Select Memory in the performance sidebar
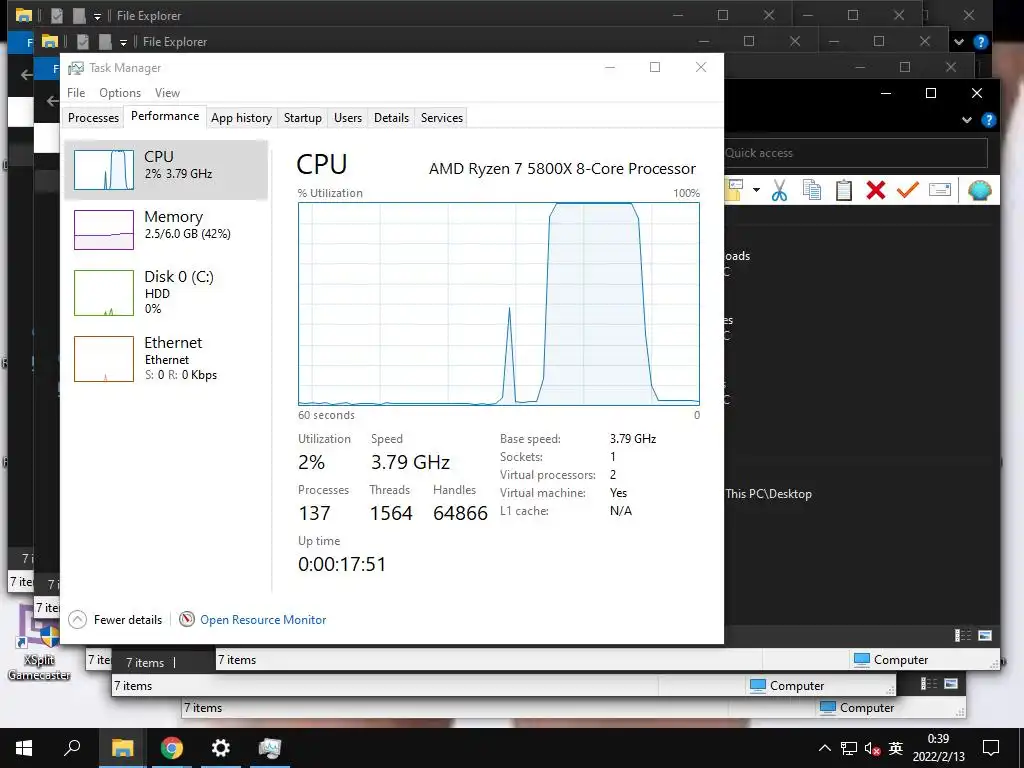This screenshot has height=768, width=1024. tap(166, 229)
